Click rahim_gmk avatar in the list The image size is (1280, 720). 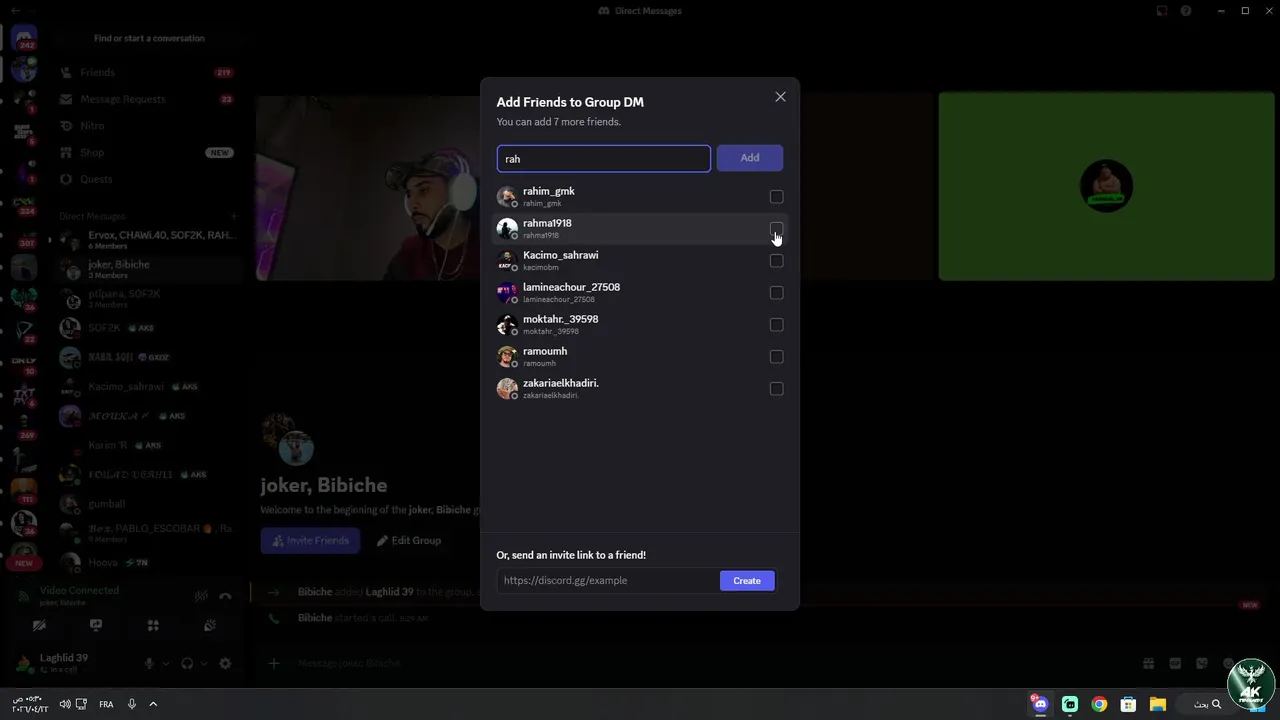[507, 197]
